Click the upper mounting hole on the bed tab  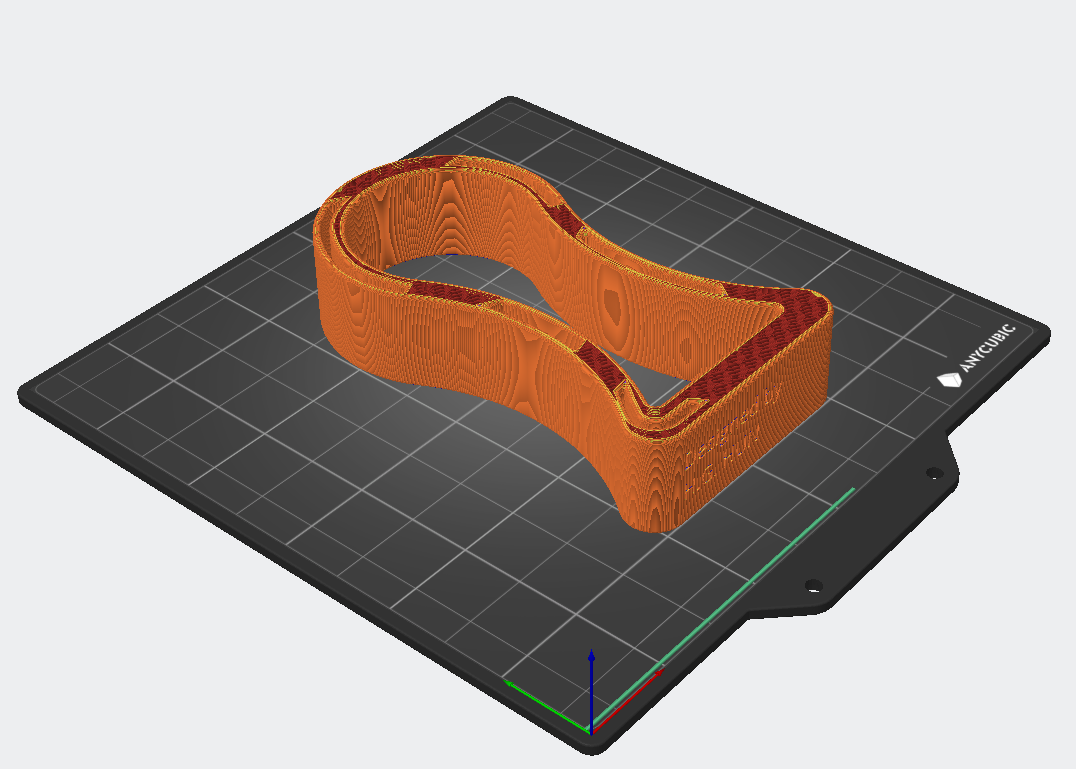tap(933, 473)
